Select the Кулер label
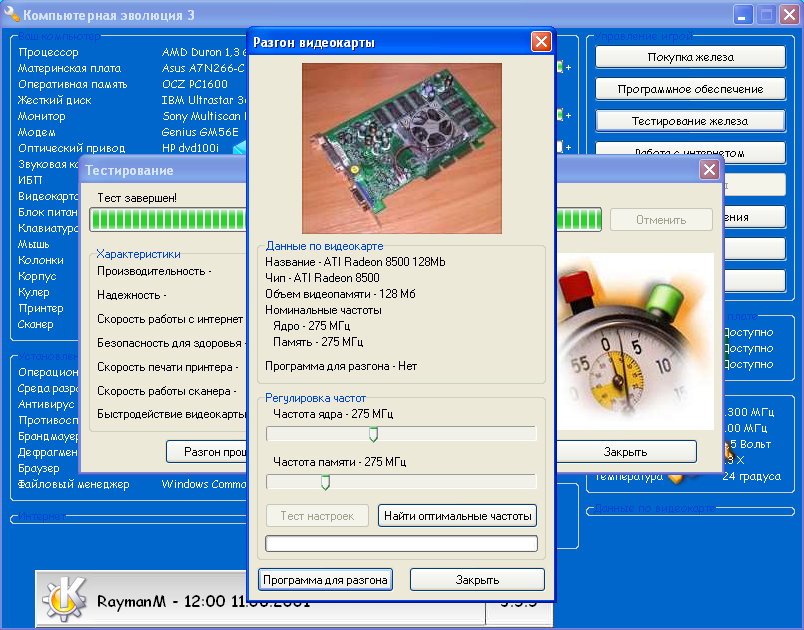The width and height of the screenshot is (804, 630). tap(33, 292)
